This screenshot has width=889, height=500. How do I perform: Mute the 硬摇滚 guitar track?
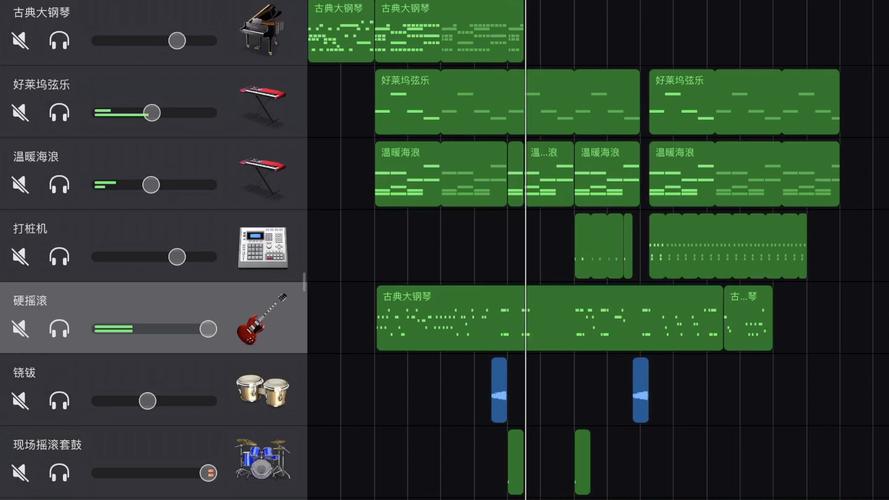20,329
